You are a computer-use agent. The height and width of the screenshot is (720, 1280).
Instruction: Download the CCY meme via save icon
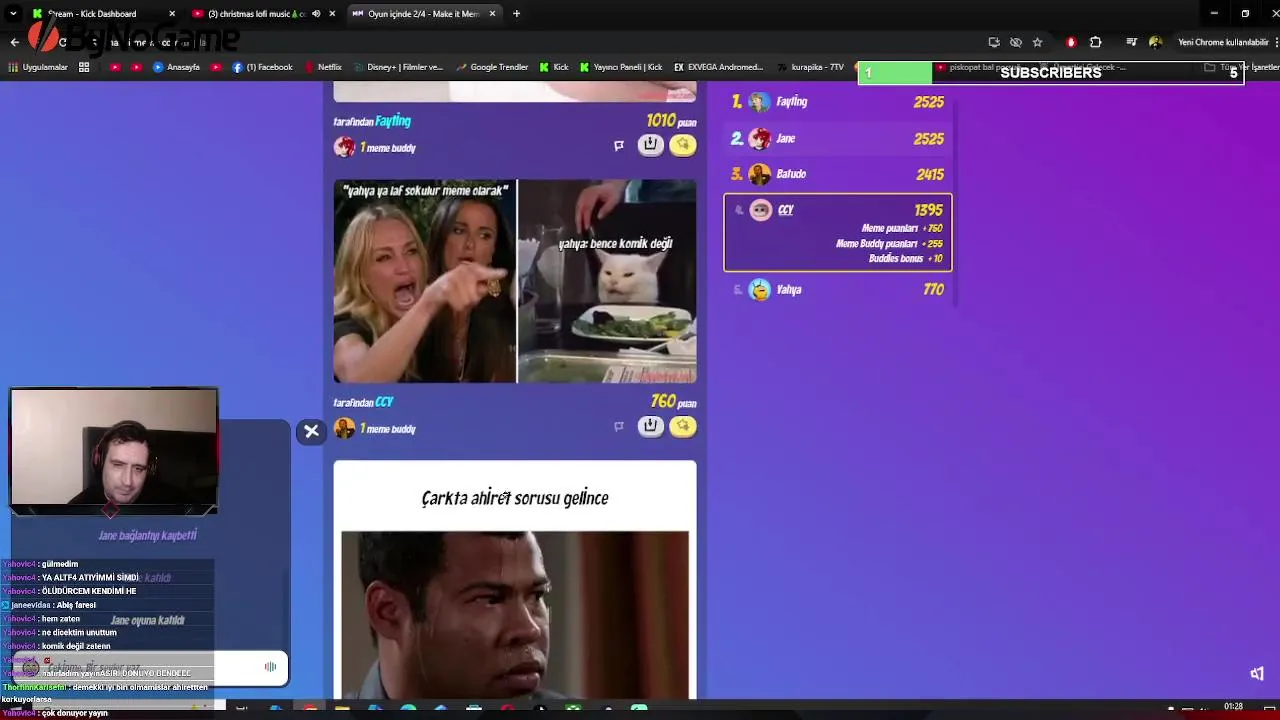[x=650, y=426]
